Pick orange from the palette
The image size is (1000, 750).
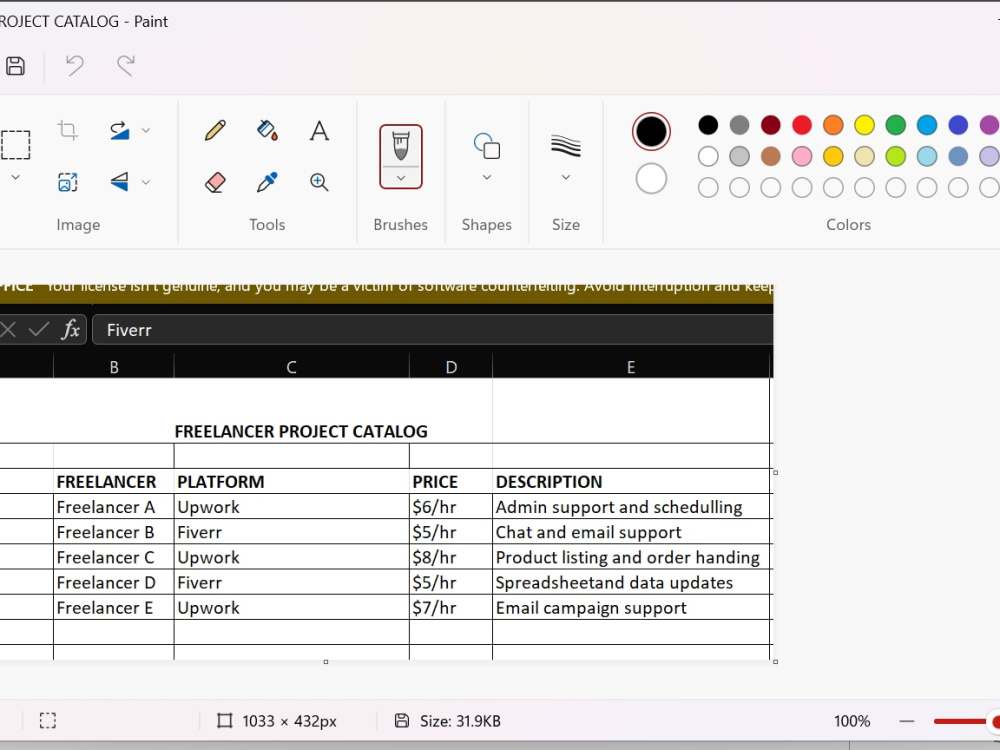point(833,125)
